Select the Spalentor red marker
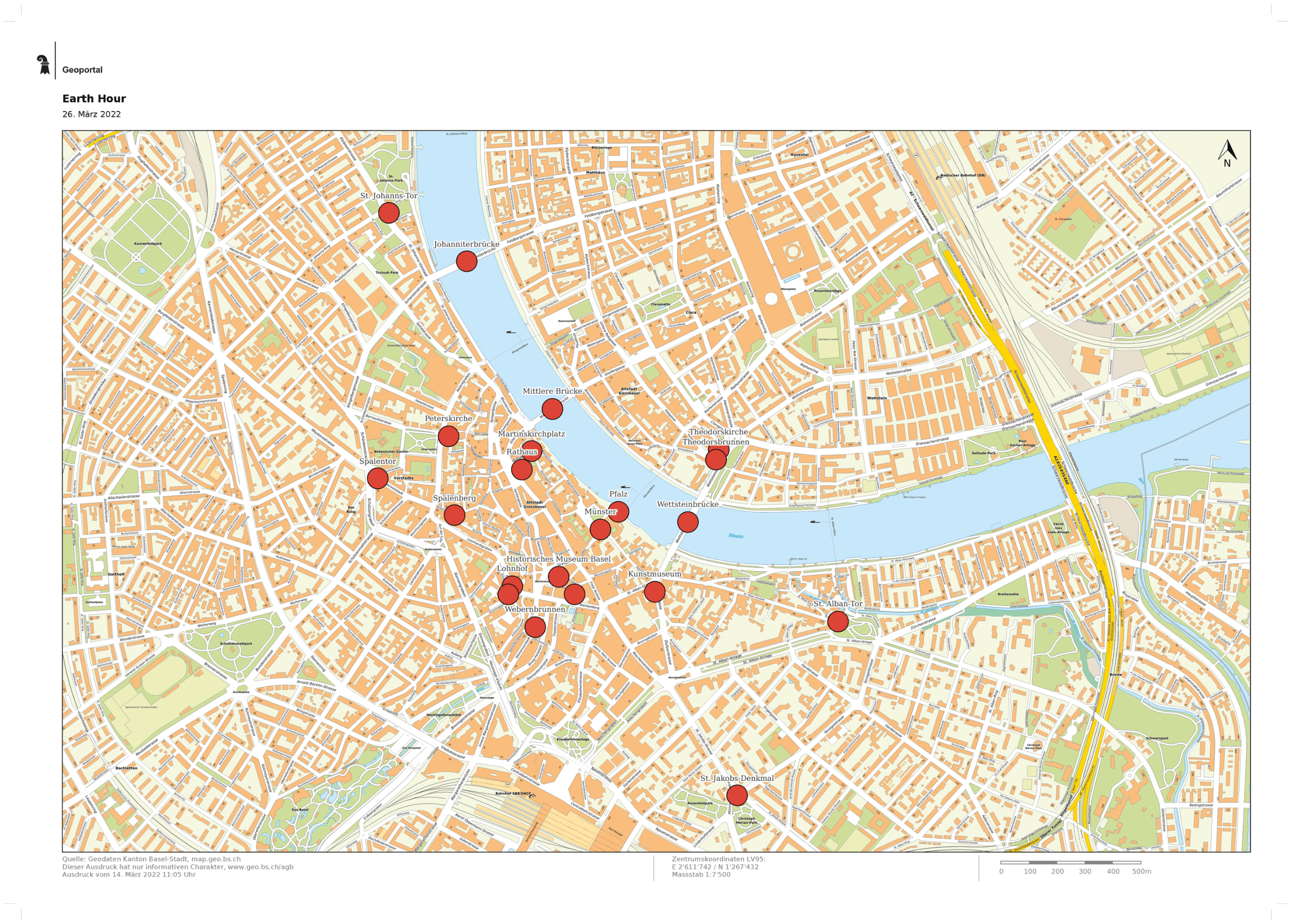Image resolution: width=1292 pixels, height=924 pixels. pyautogui.click(x=377, y=478)
